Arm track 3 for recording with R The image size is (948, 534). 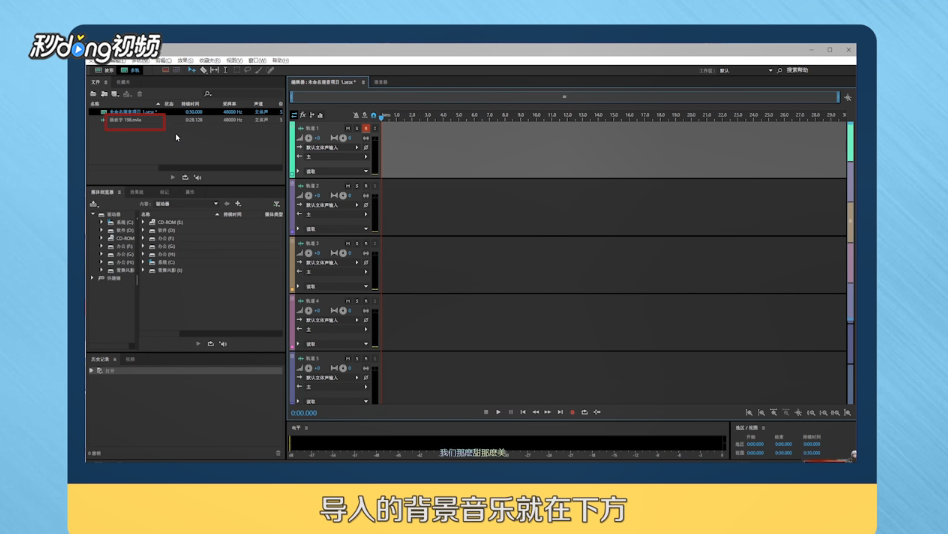click(x=366, y=243)
